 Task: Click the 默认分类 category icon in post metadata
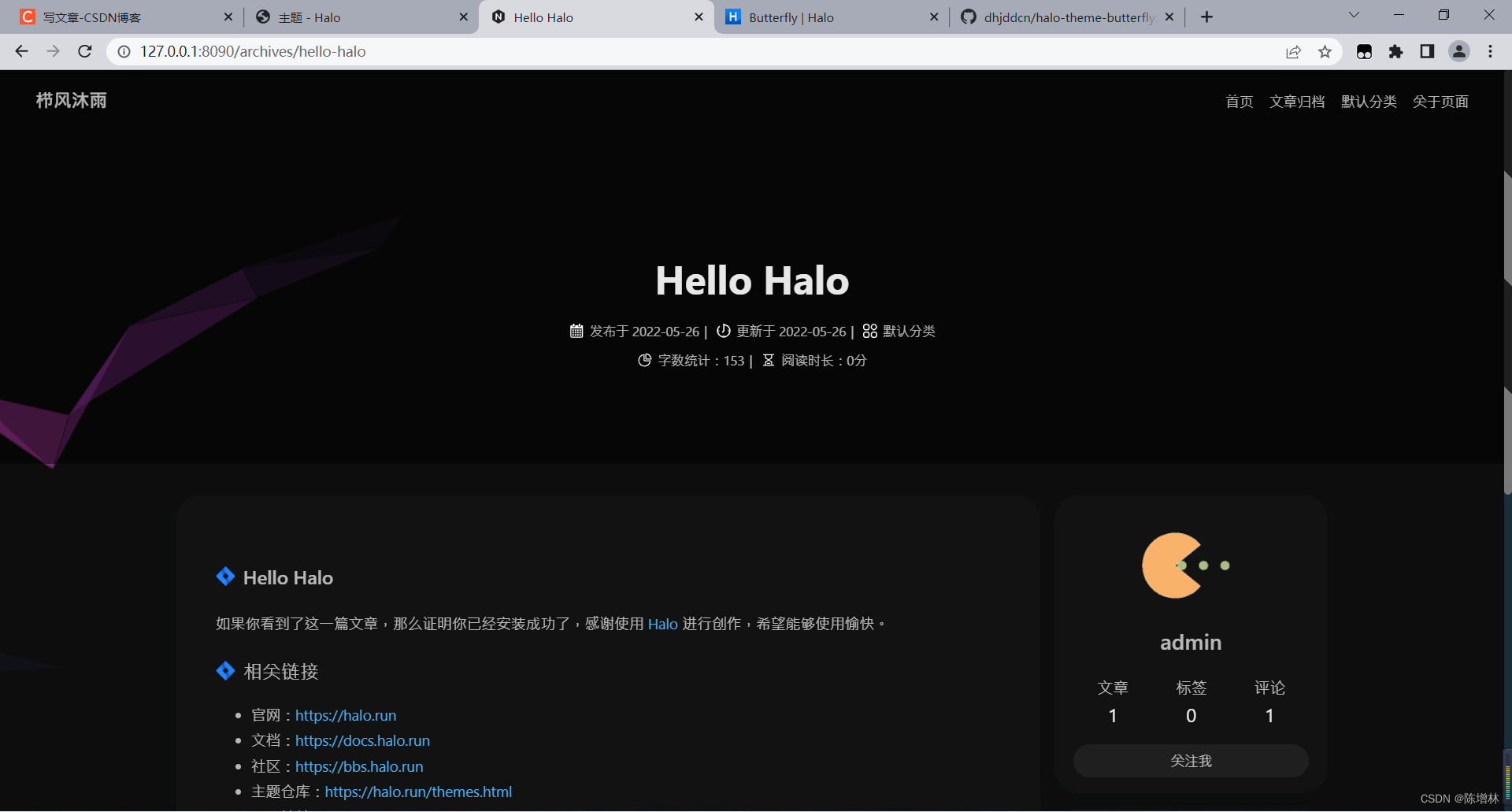click(869, 331)
